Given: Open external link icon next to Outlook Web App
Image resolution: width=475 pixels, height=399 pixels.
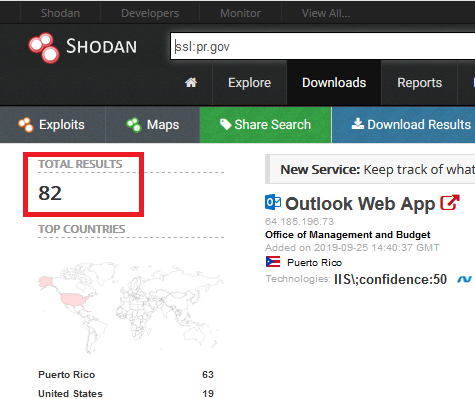Looking at the screenshot, I should coord(450,202).
